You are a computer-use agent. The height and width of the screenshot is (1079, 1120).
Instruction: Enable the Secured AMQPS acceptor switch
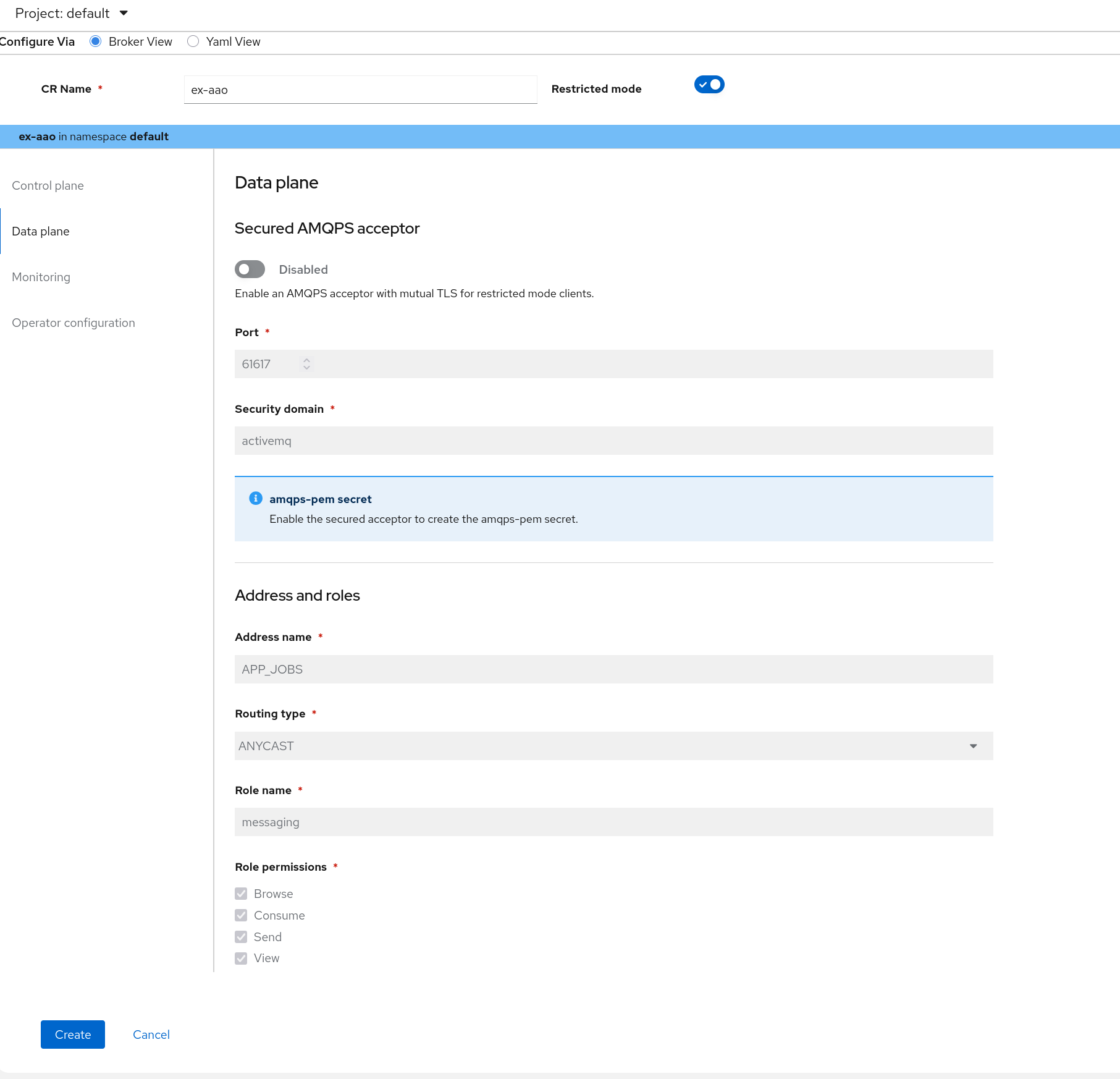point(250,269)
